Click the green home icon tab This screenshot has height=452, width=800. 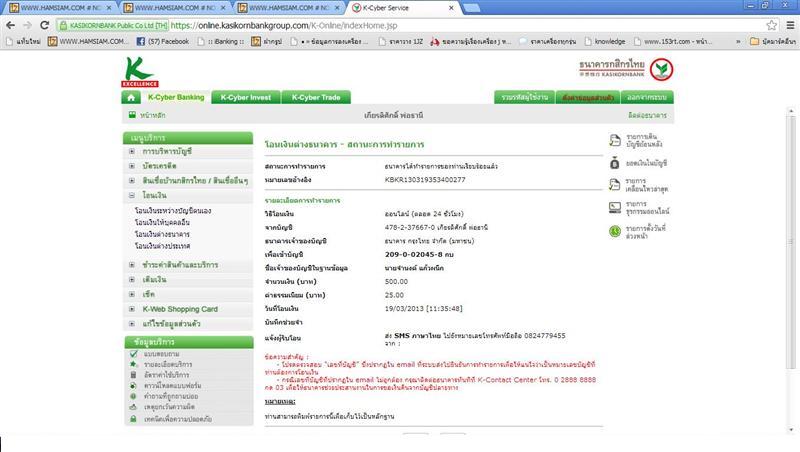[x=131, y=97]
